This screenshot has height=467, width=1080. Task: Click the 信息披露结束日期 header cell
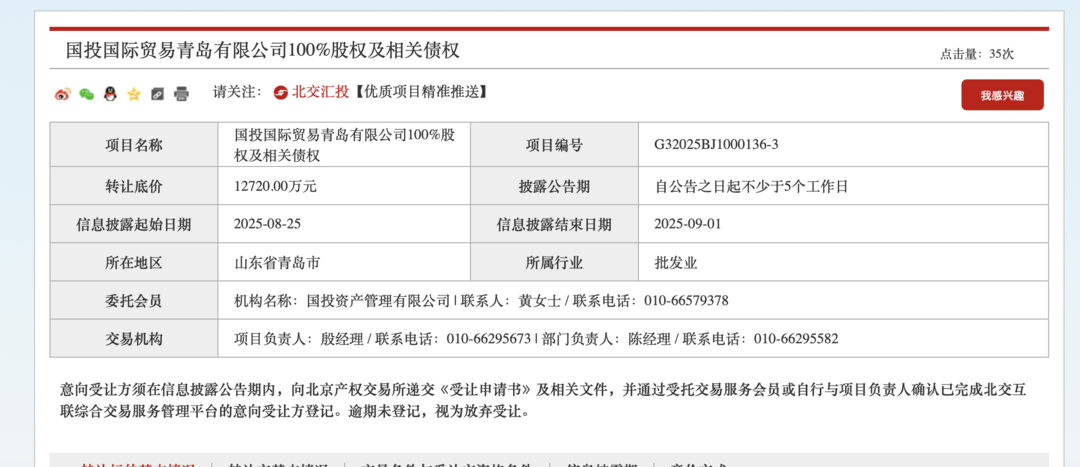(x=554, y=225)
